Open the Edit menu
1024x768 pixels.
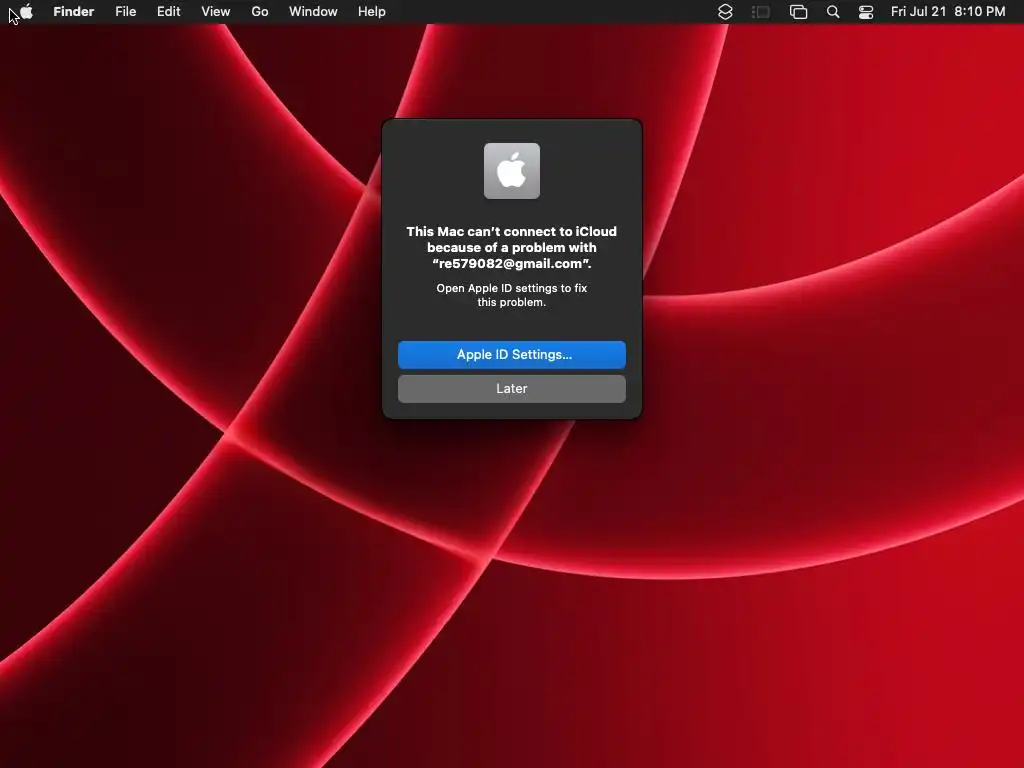click(168, 12)
